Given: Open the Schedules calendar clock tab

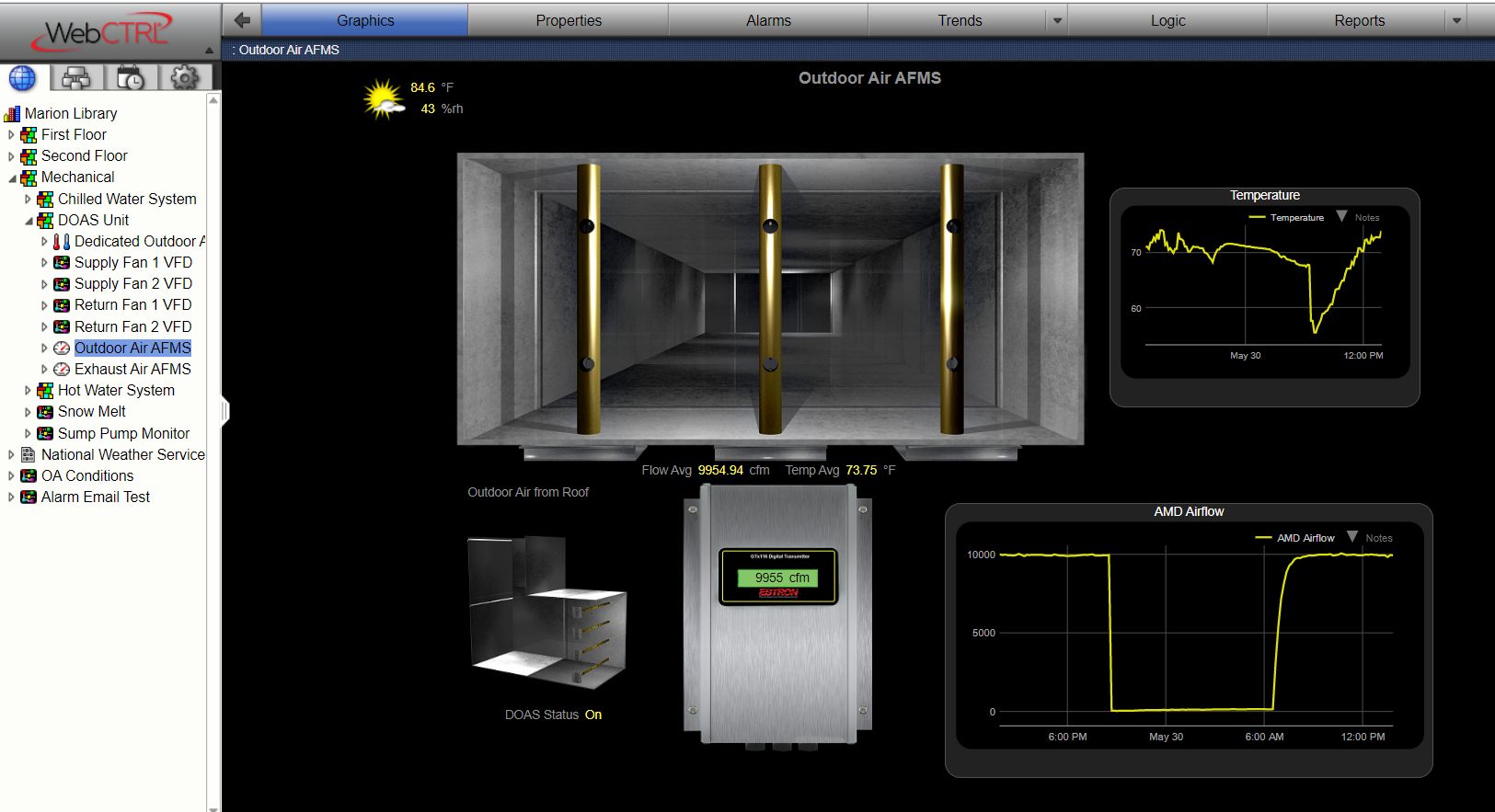Looking at the screenshot, I should (x=130, y=79).
